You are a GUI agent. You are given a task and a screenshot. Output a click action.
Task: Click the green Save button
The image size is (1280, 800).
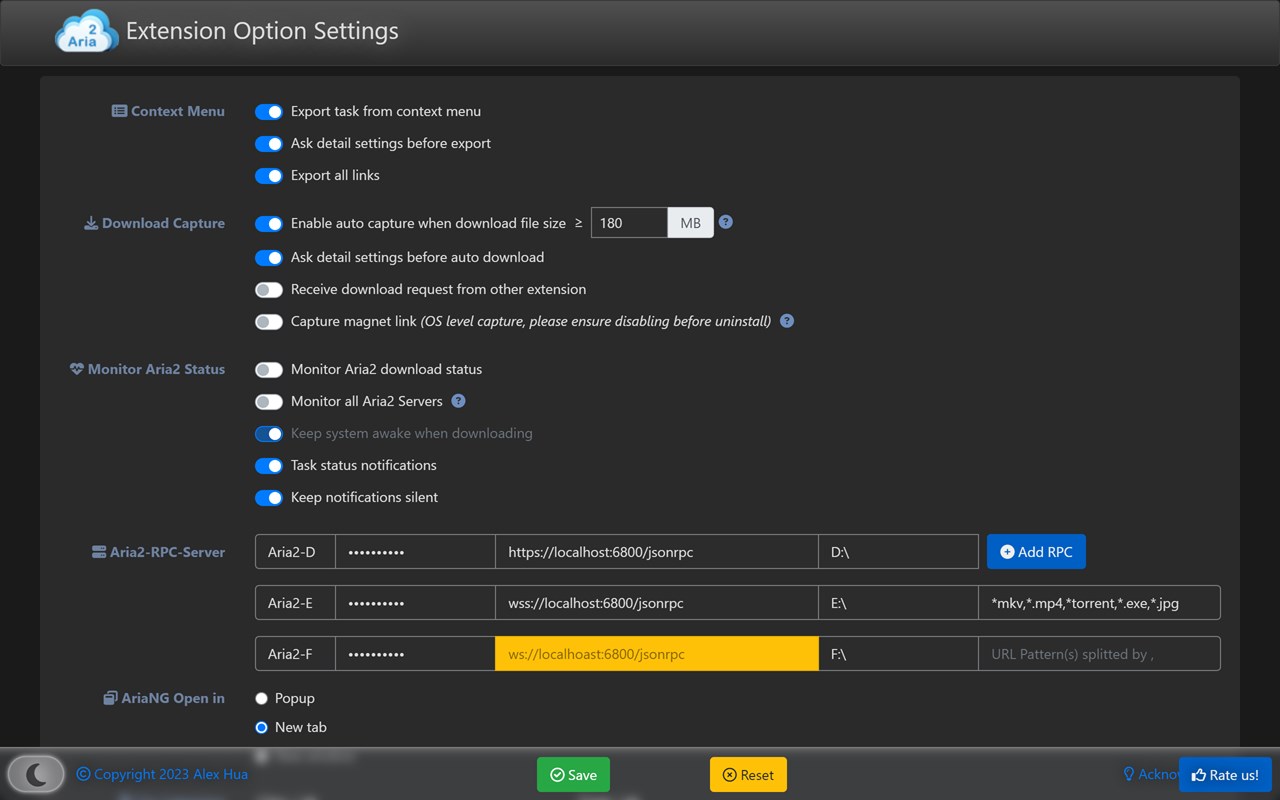click(573, 775)
